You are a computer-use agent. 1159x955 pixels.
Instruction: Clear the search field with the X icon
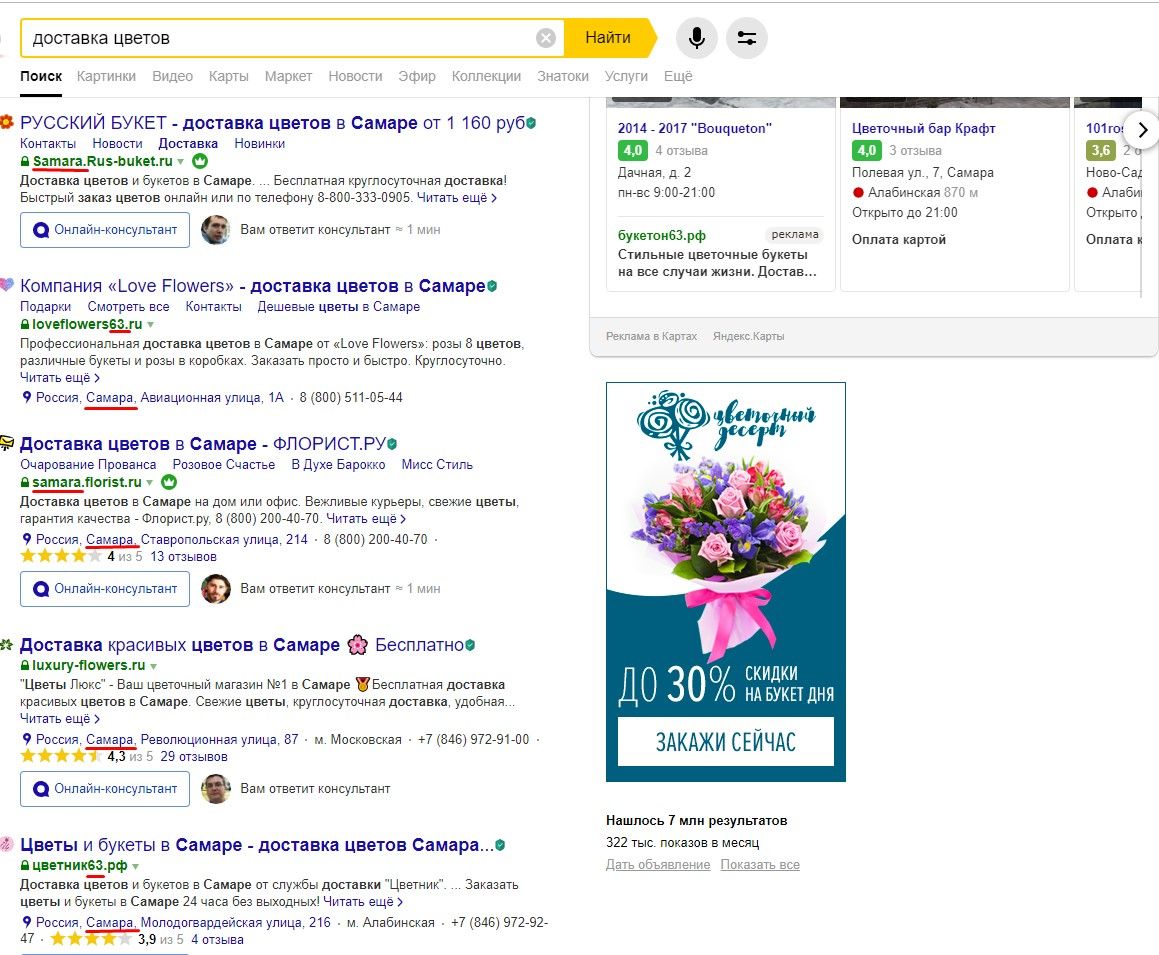(x=545, y=38)
